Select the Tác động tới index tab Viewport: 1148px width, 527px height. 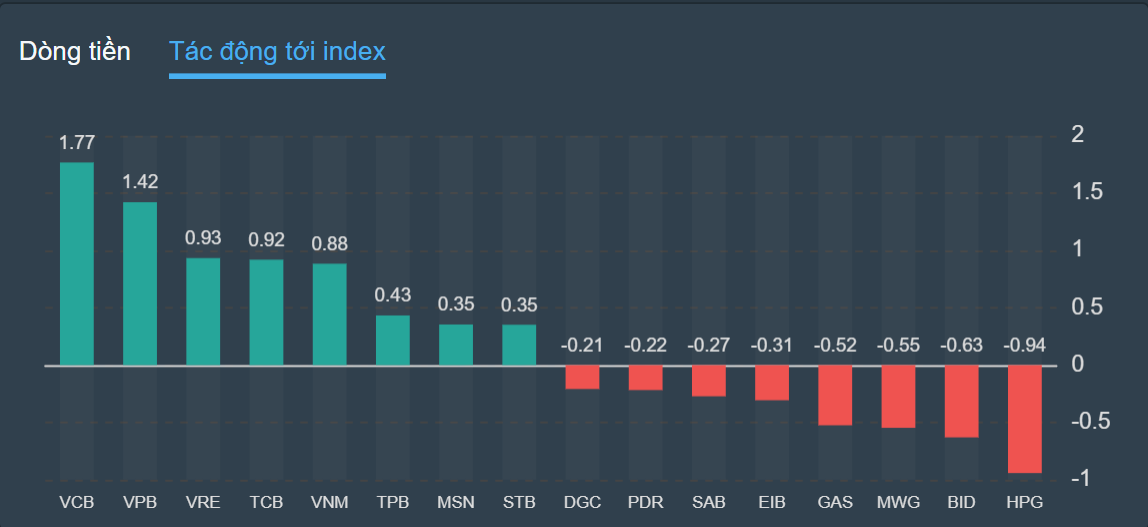pyautogui.click(x=277, y=52)
